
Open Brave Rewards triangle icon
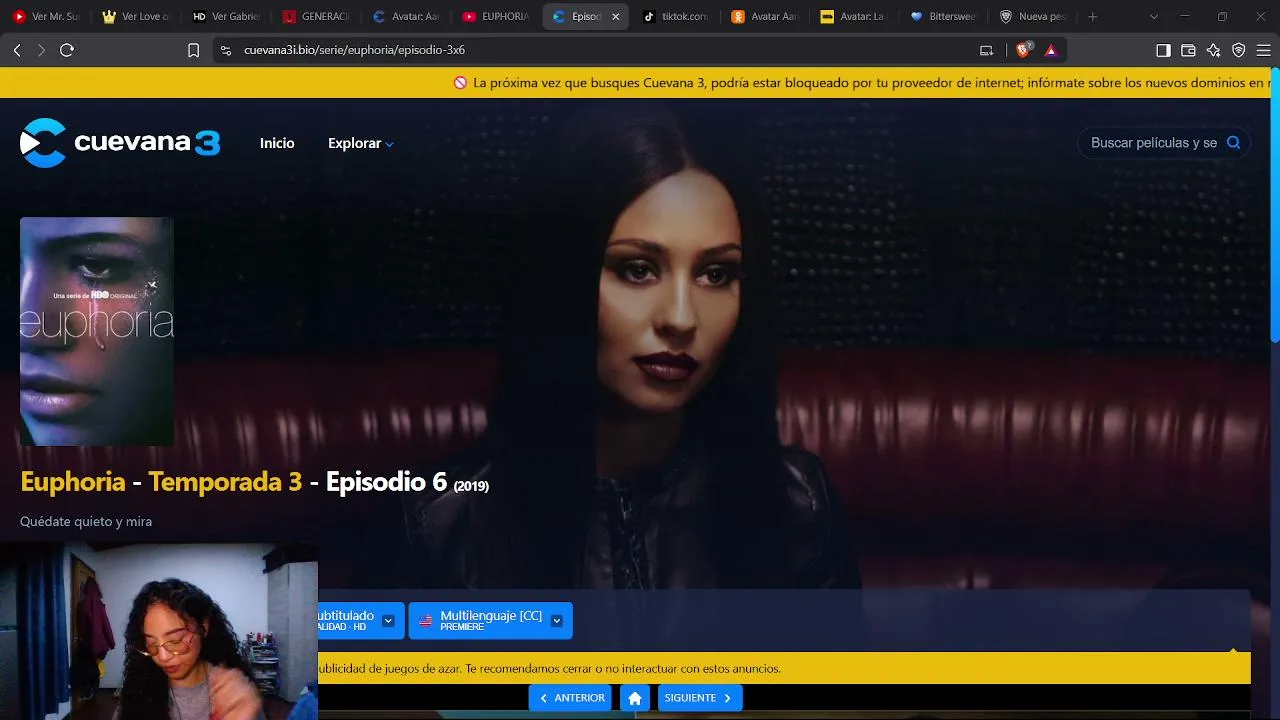pos(1051,50)
